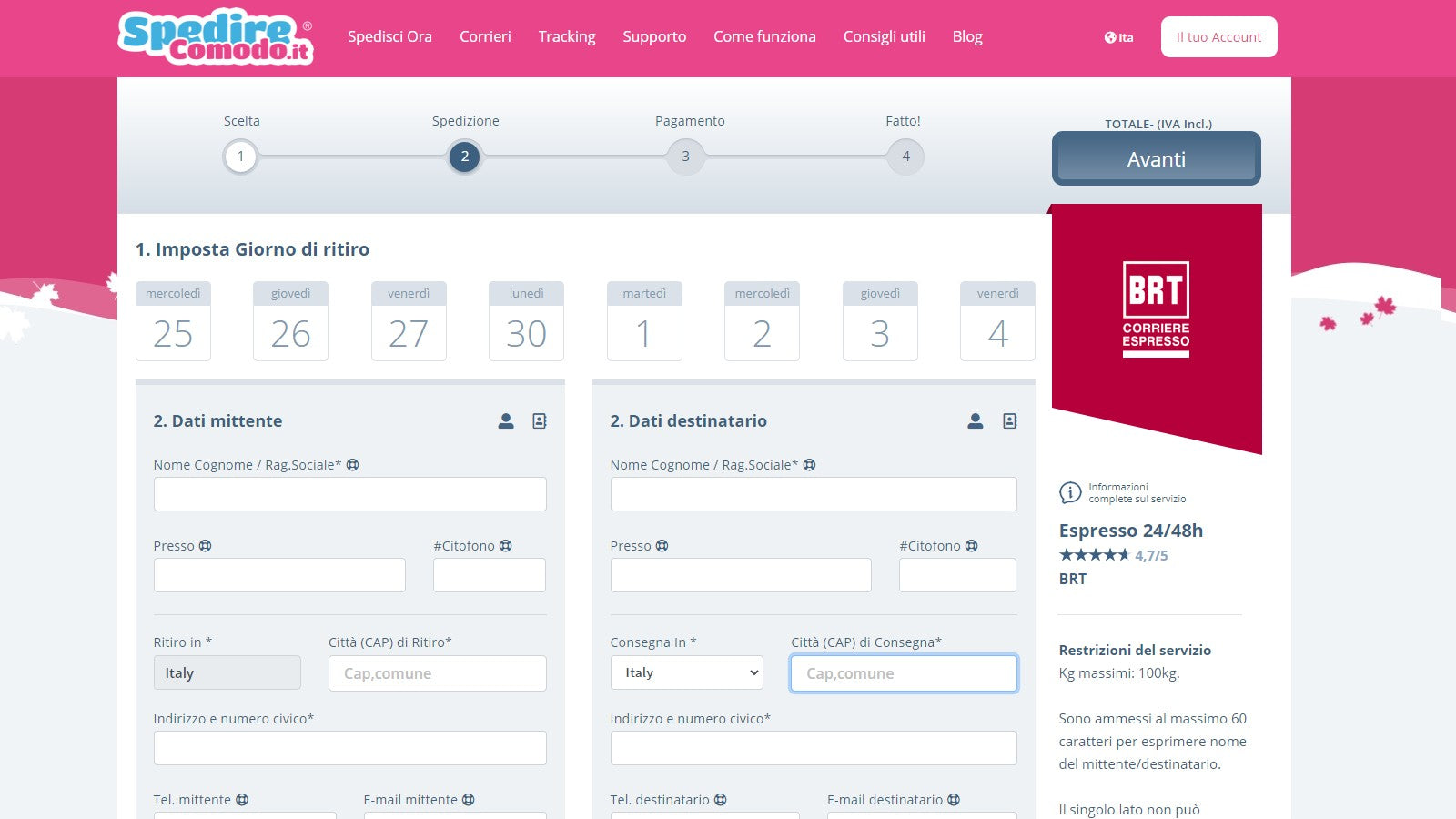1456x819 pixels.
Task: Open sender address book icon in Dati mittente
Action: 540,420
